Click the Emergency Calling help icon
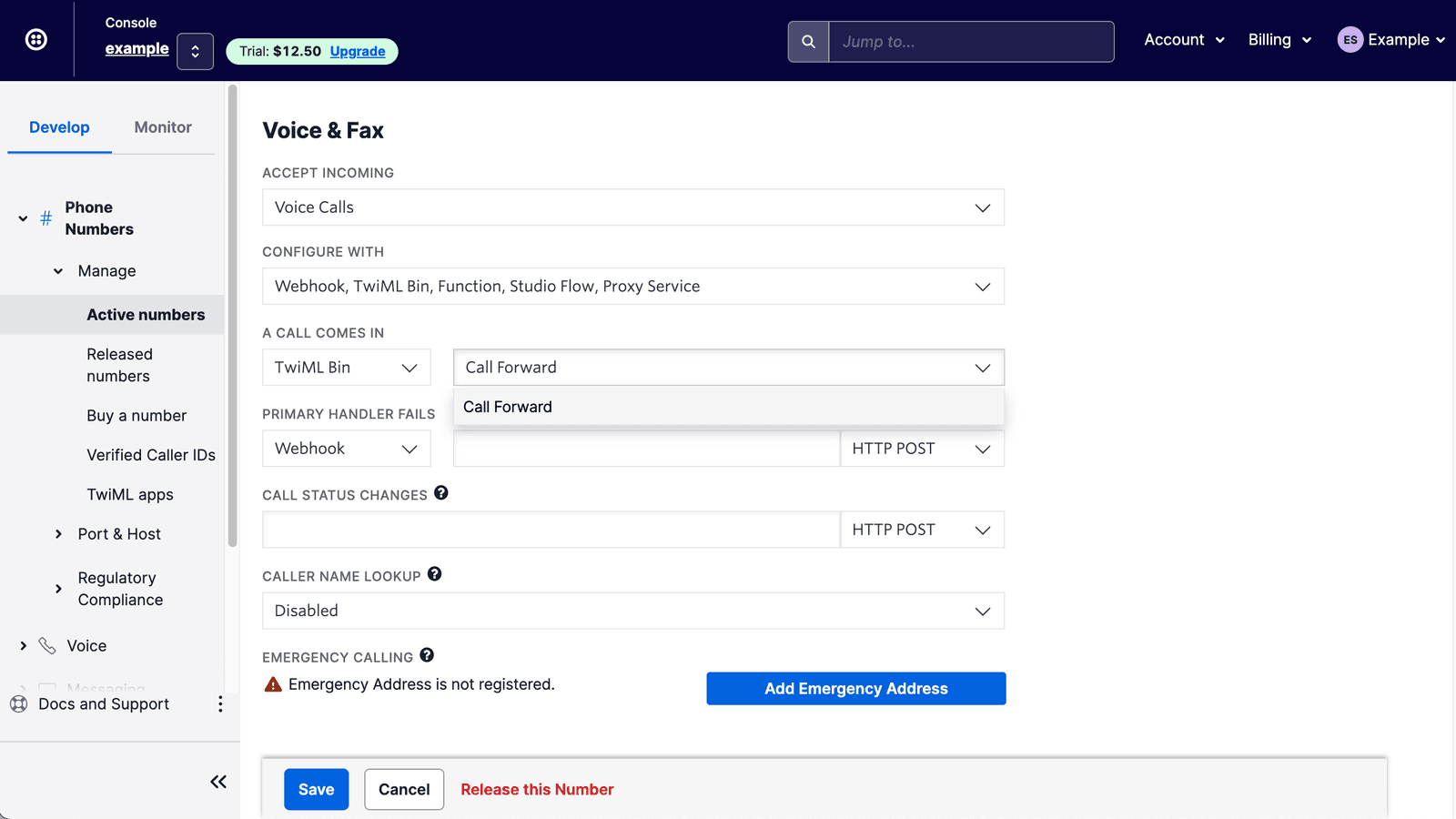 (x=427, y=655)
